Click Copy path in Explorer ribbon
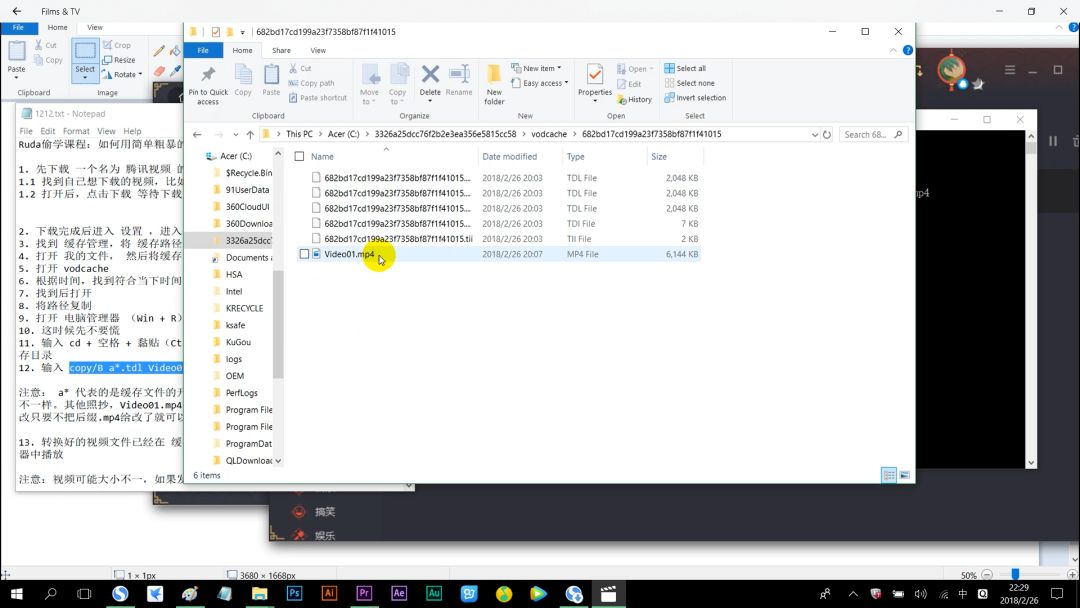This screenshot has width=1080, height=608. click(x=311, y=83)
